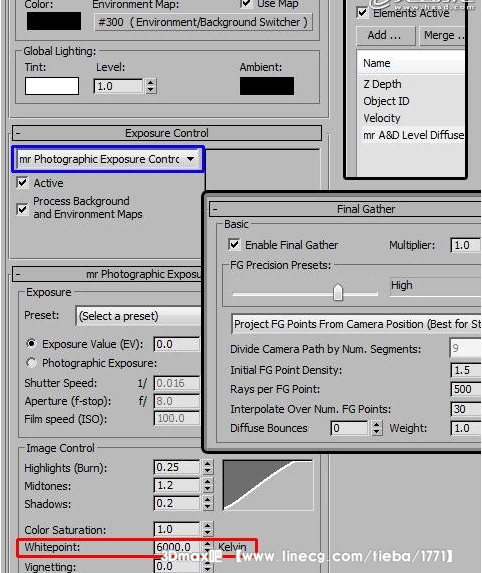
Task: Click the Name column header
Action: 411,63
